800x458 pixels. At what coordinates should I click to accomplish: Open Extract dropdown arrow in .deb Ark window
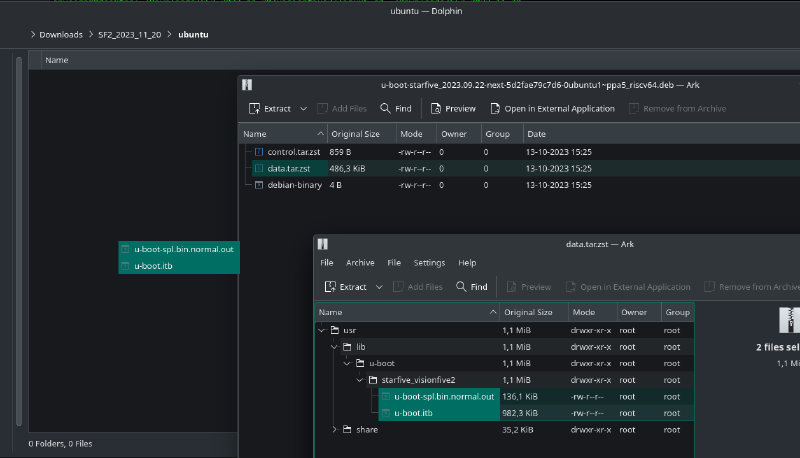[x=304, y=108]
